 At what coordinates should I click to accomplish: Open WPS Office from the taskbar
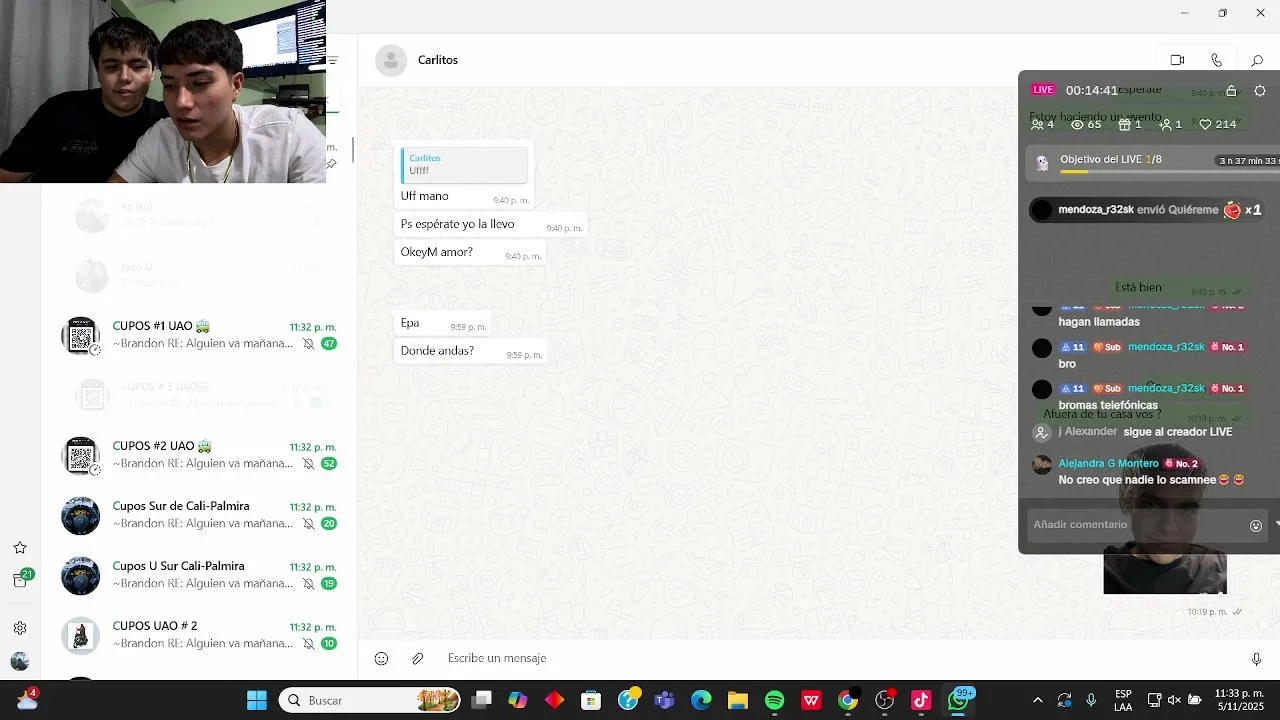click(811, 700)
